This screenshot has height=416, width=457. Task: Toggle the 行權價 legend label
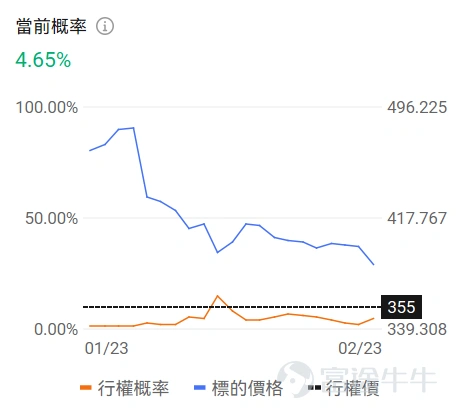[353, 388]
